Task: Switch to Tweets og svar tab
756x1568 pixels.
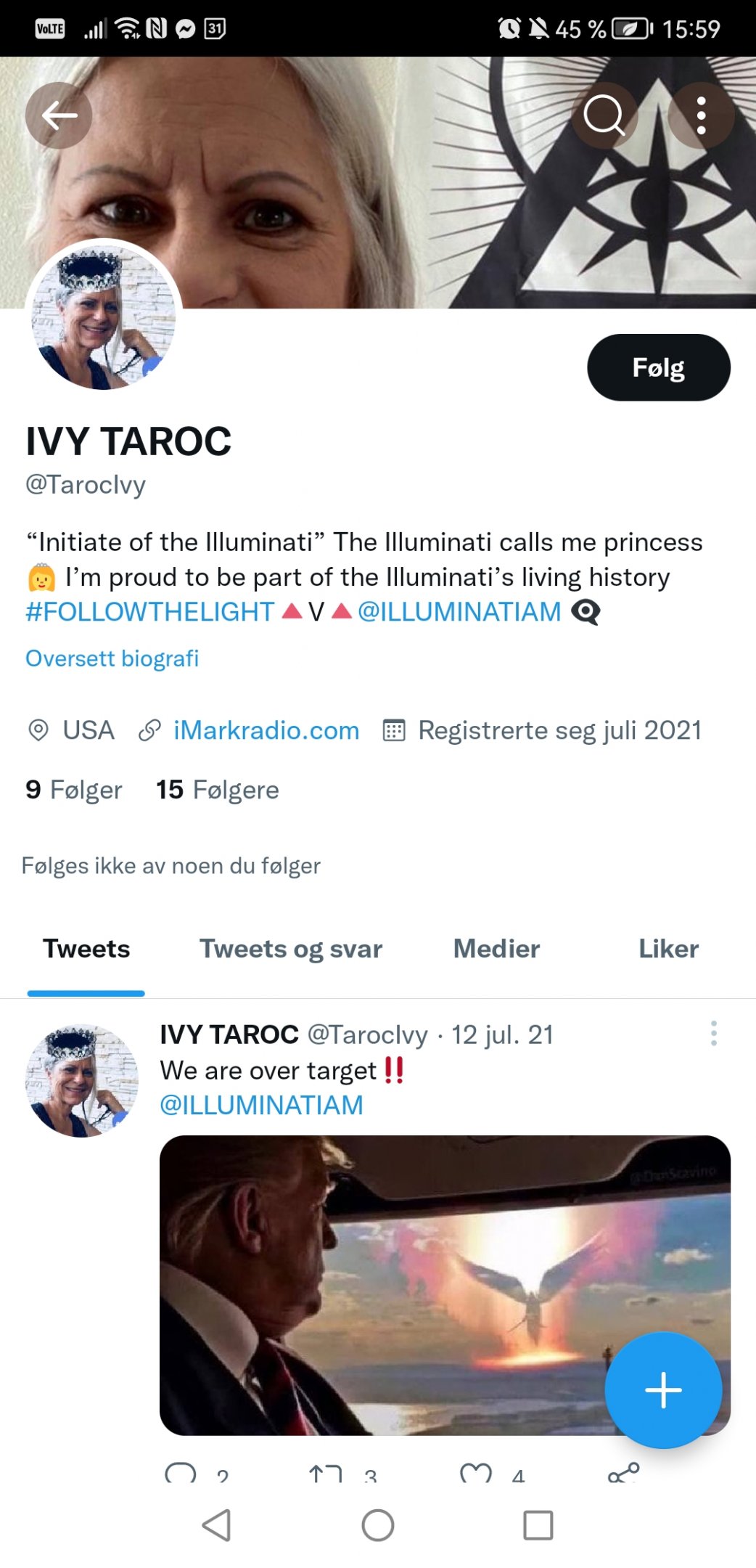Action: coord(291,949)
